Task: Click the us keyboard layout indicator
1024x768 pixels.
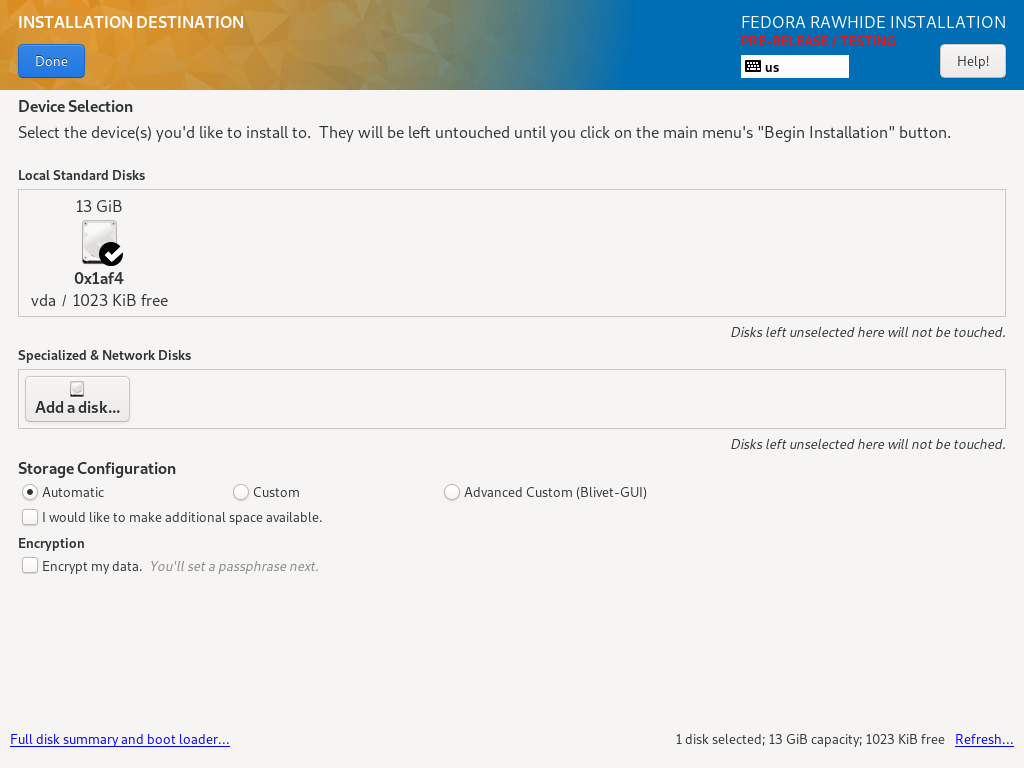Action: [x=795, y=67]
